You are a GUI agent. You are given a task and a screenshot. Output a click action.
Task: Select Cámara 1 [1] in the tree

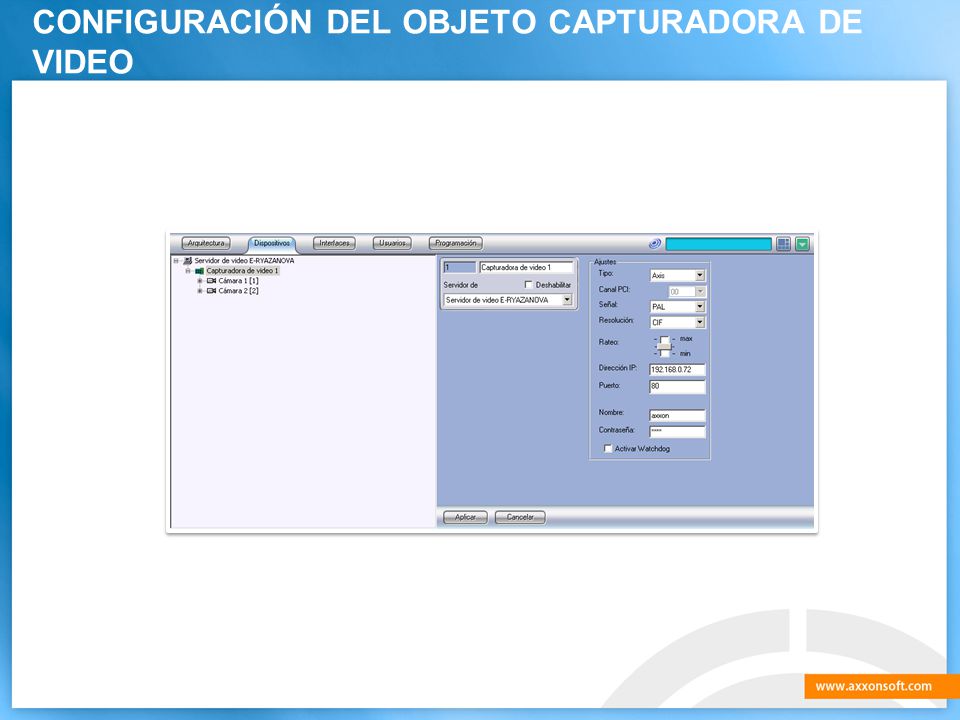pos(238,281)
